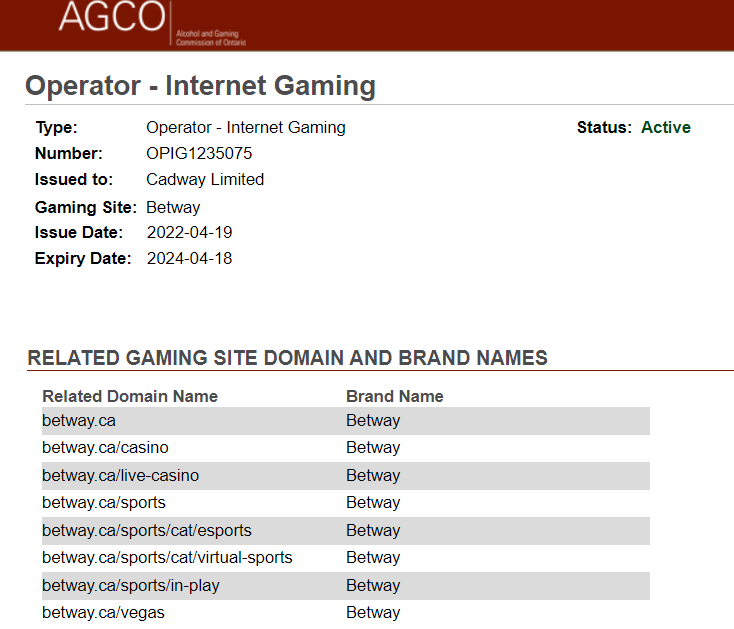Click the betway.ca/casino domain entry

coord(105,448)
